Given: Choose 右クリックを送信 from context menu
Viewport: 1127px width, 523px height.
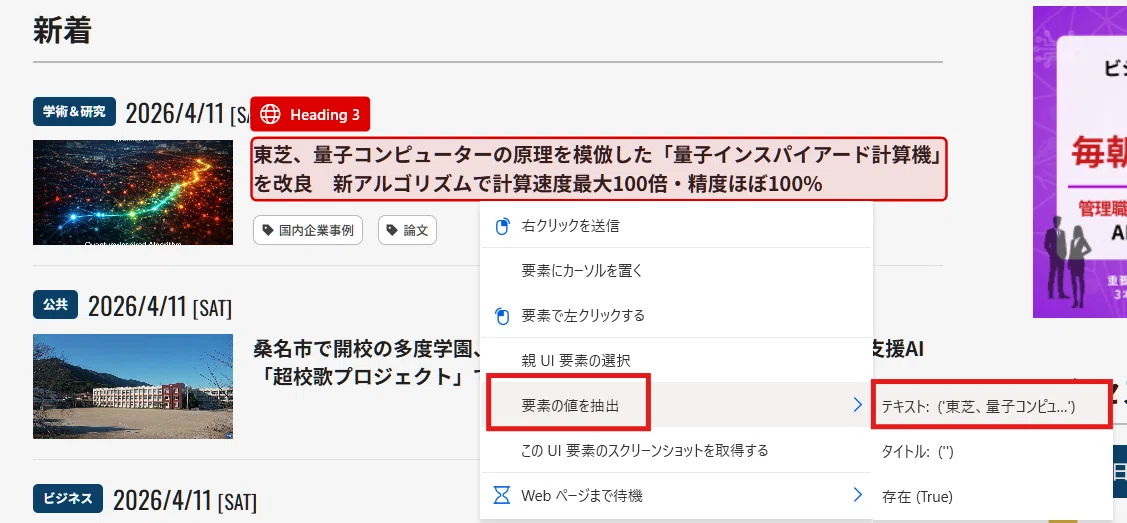Looking at the screenshot, I should click(676, 226).
